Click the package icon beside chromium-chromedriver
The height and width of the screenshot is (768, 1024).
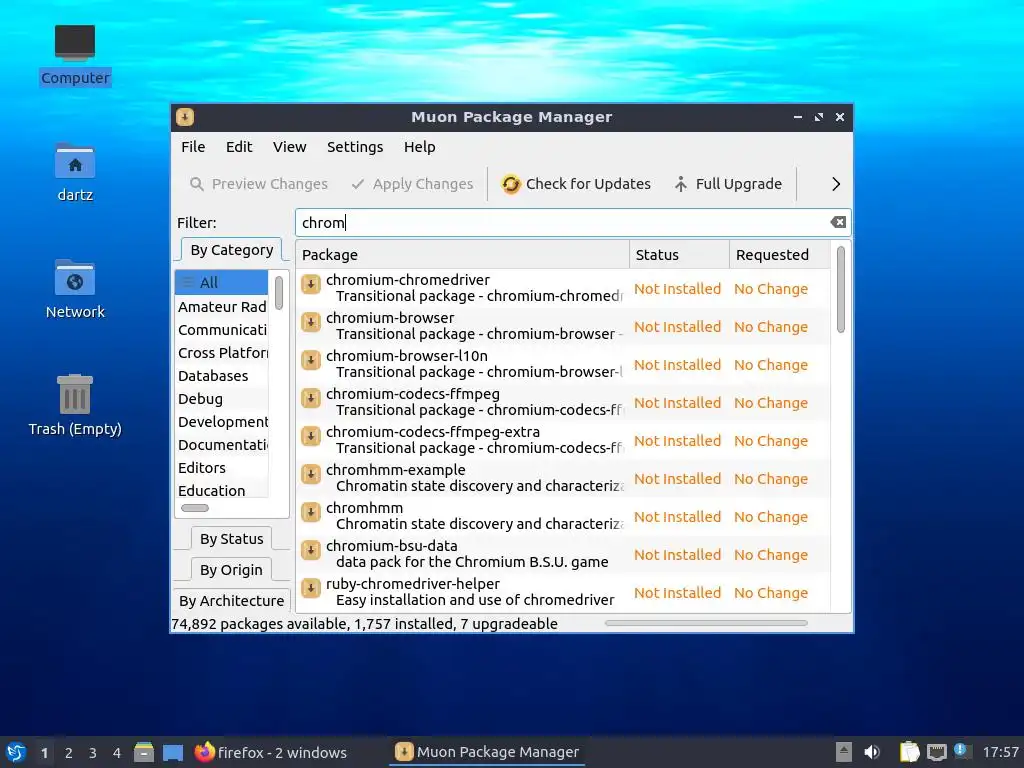pyautogui.click(x=311, y=285)
